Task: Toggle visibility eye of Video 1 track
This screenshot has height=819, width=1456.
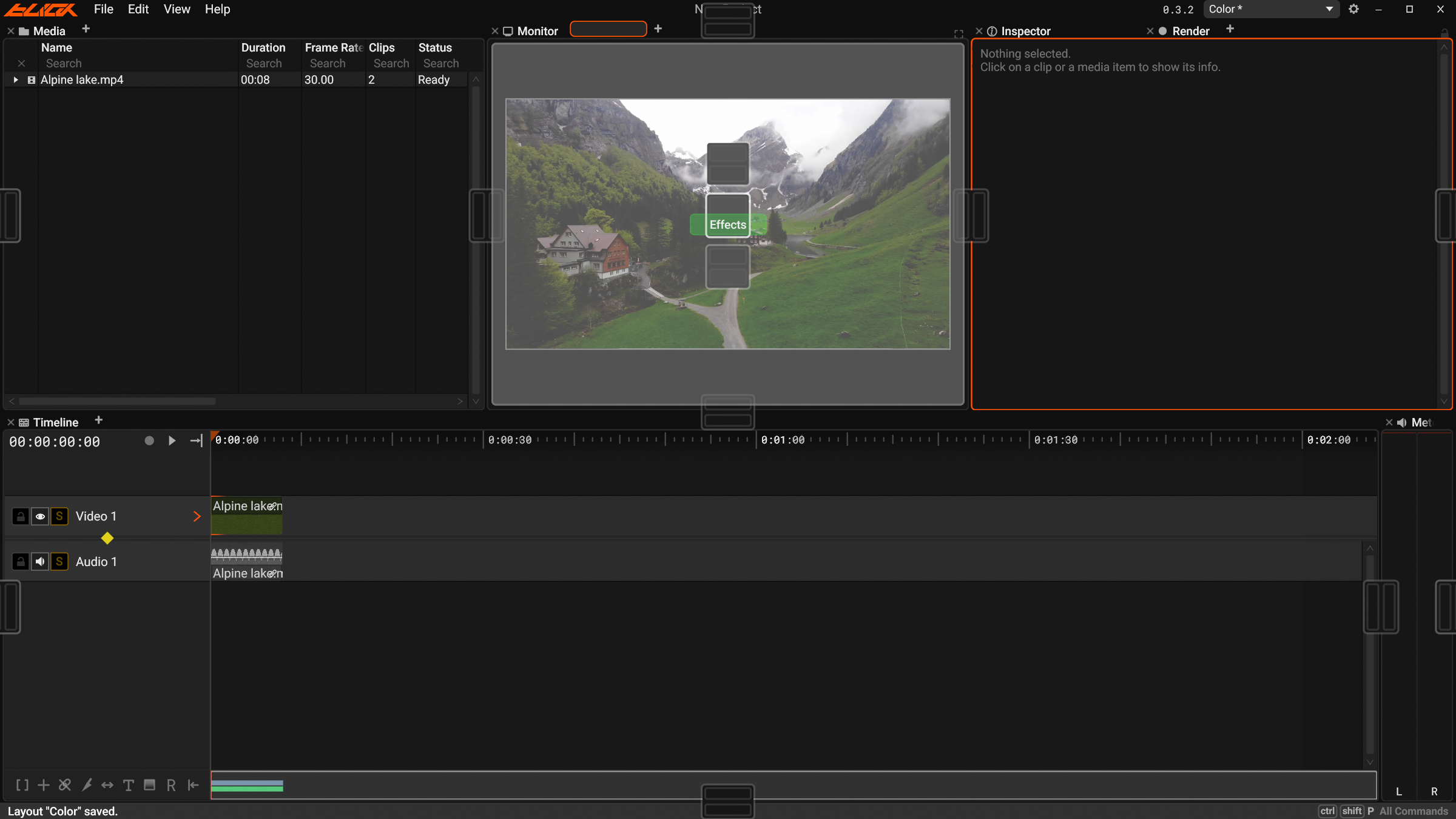Action: (x=40, y=516)
